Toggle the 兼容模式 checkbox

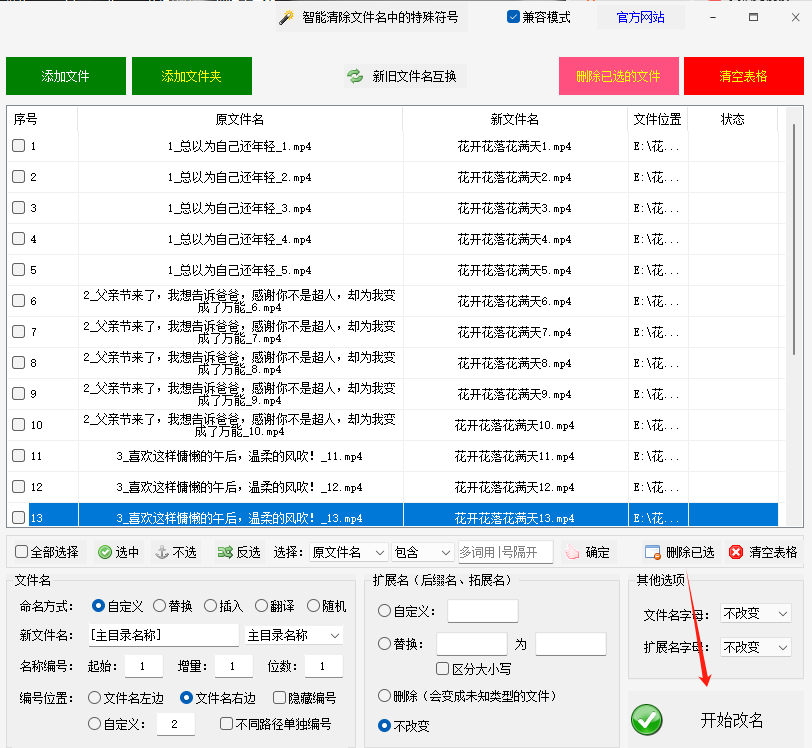coord(513,17)
